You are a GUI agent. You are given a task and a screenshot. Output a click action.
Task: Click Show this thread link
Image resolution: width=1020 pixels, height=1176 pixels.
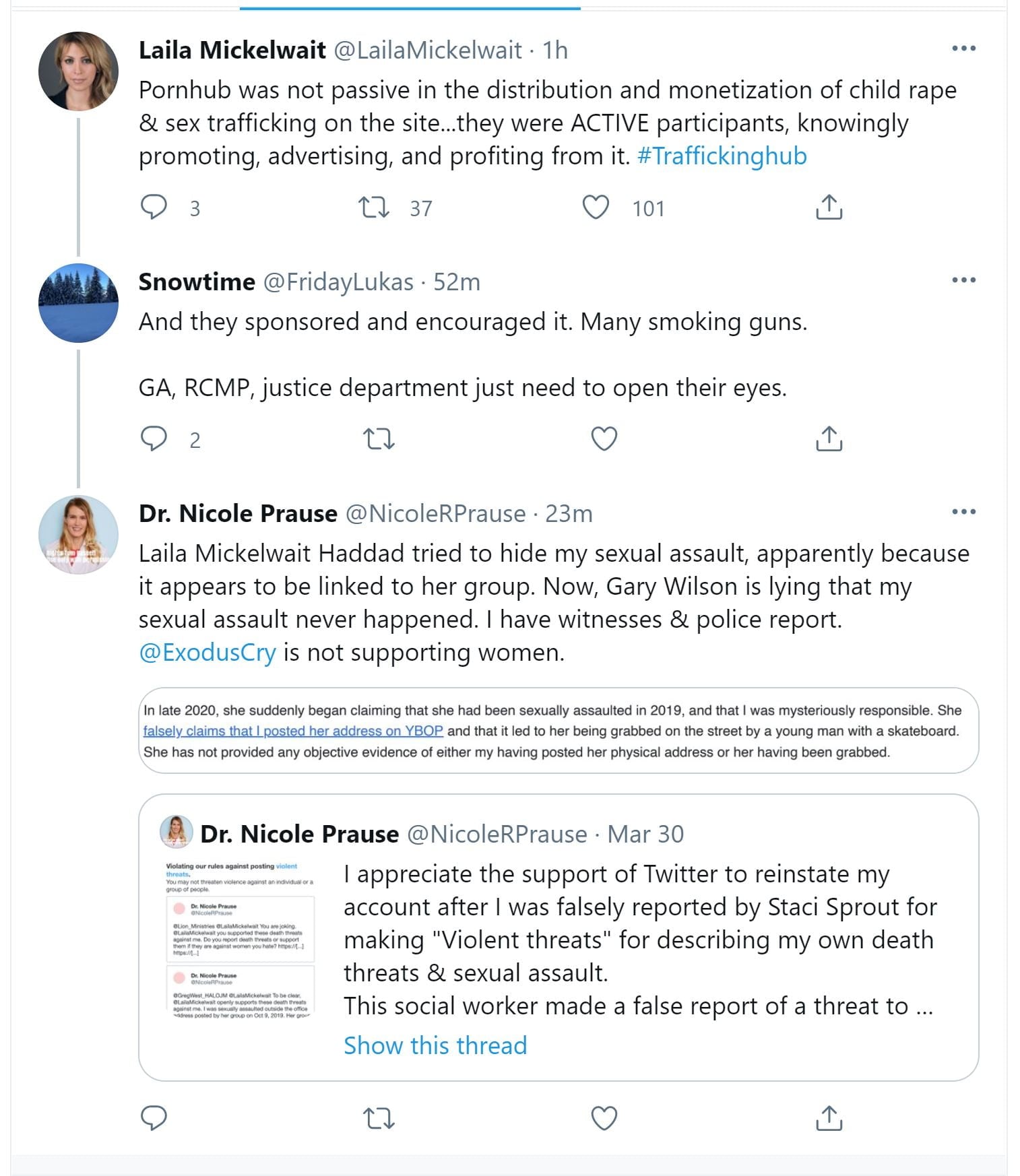[435, 1045]
